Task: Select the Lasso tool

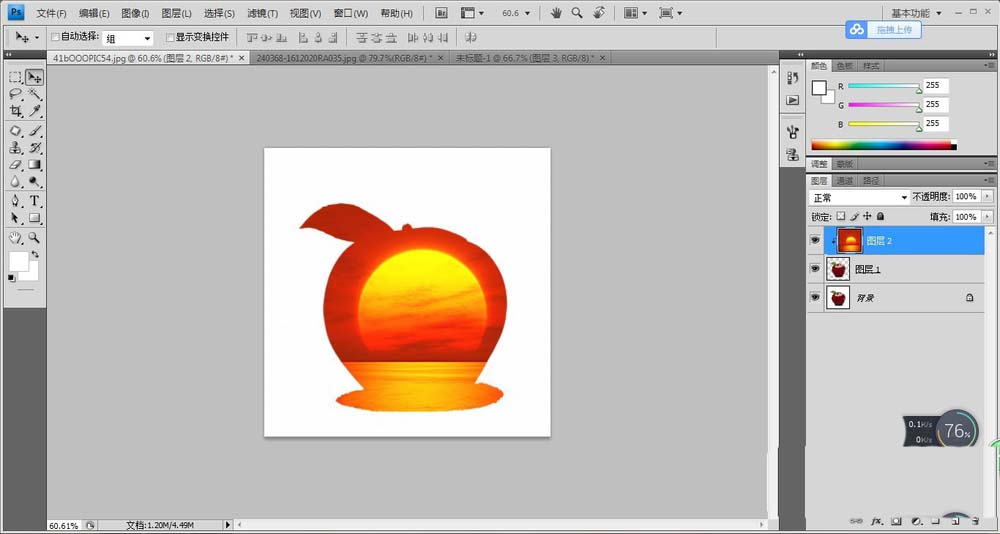Action: (15, 94)
